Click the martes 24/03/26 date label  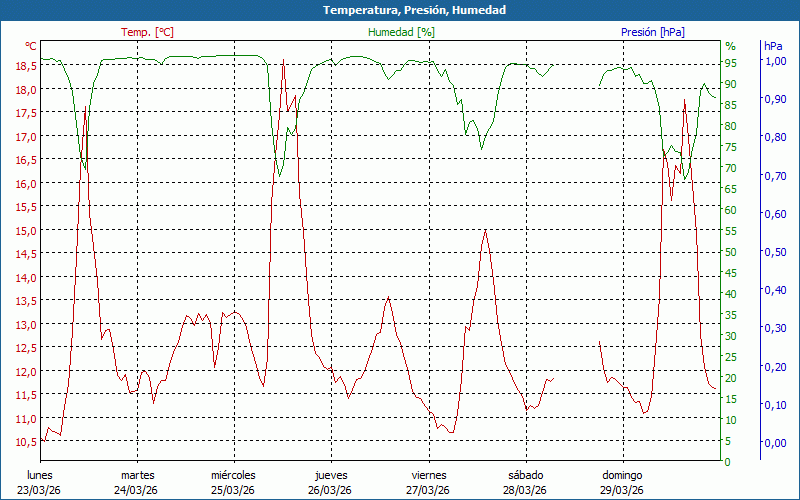[137, 482]
